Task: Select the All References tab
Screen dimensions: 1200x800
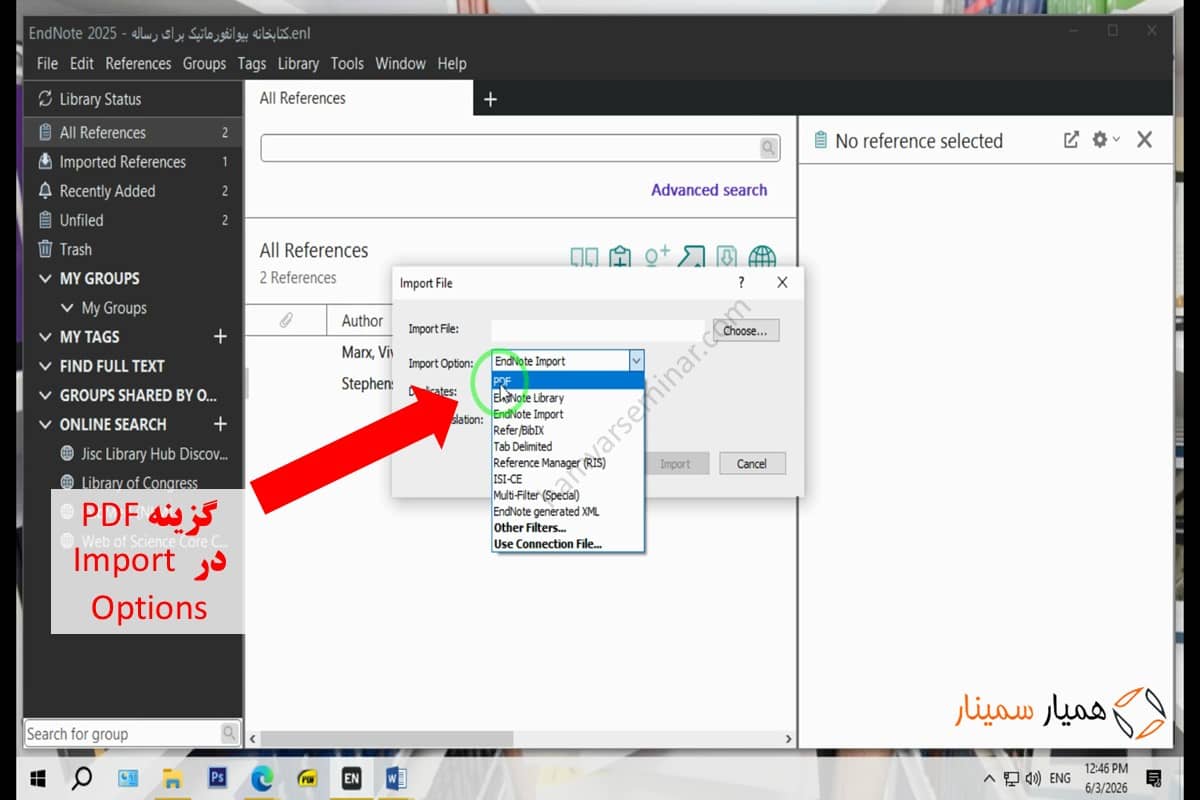Action: pos(358,98)
